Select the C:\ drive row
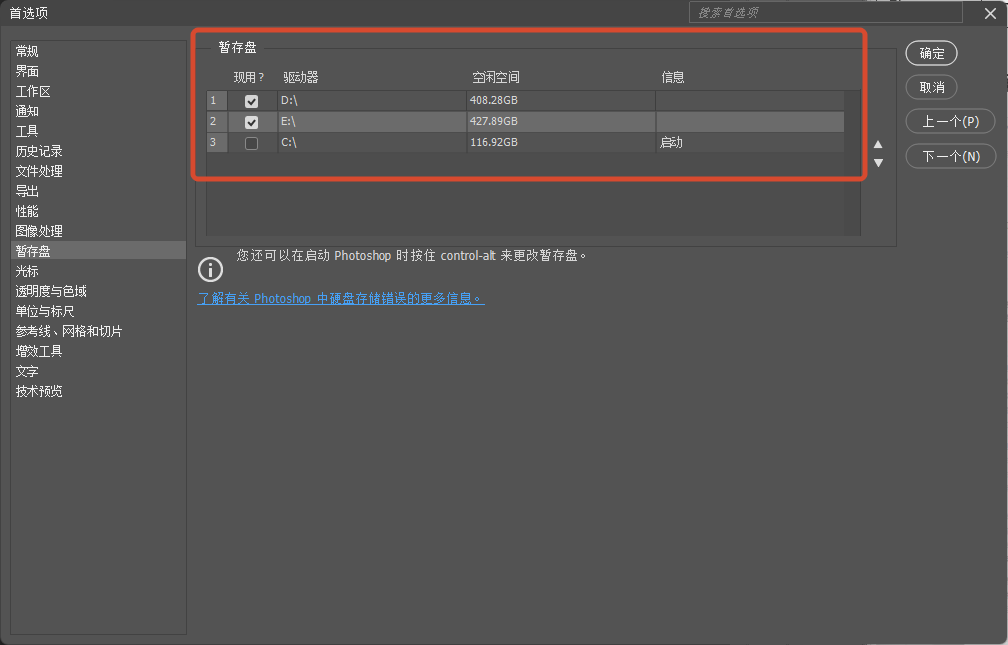This screenshot has height=645, width=1008. click(x=525, y=142)
